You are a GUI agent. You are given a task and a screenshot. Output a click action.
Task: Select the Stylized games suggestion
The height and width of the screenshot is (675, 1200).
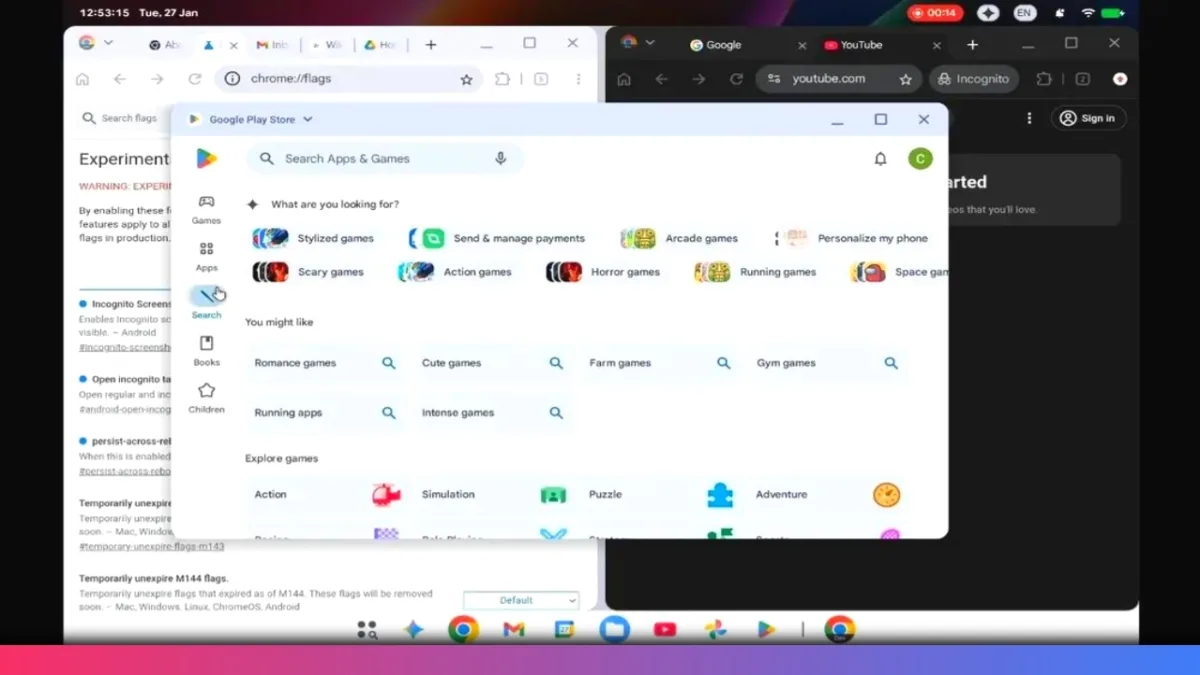(314, 238)
